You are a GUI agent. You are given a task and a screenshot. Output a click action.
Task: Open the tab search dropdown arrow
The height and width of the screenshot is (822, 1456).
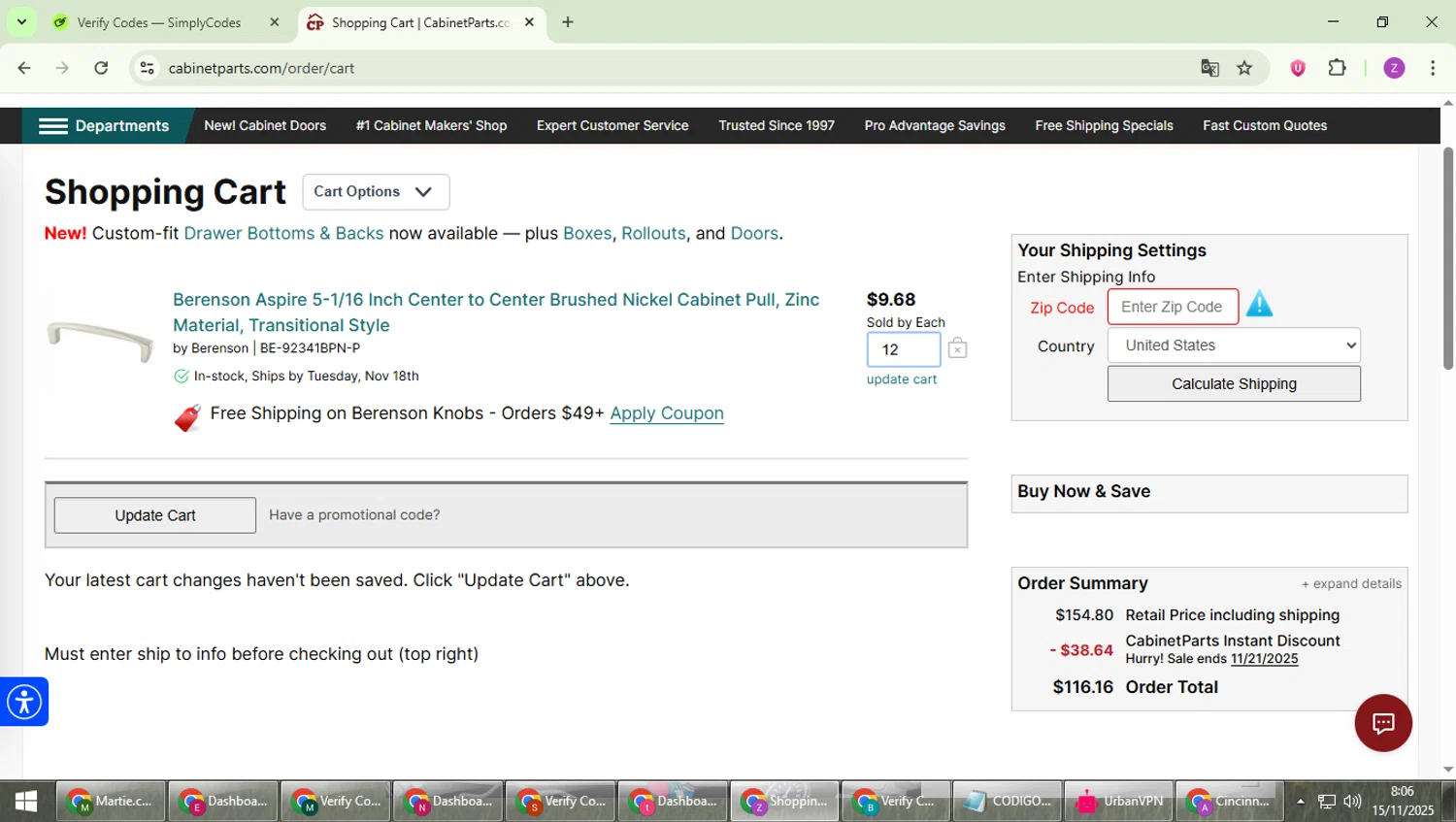coord(21,21)
